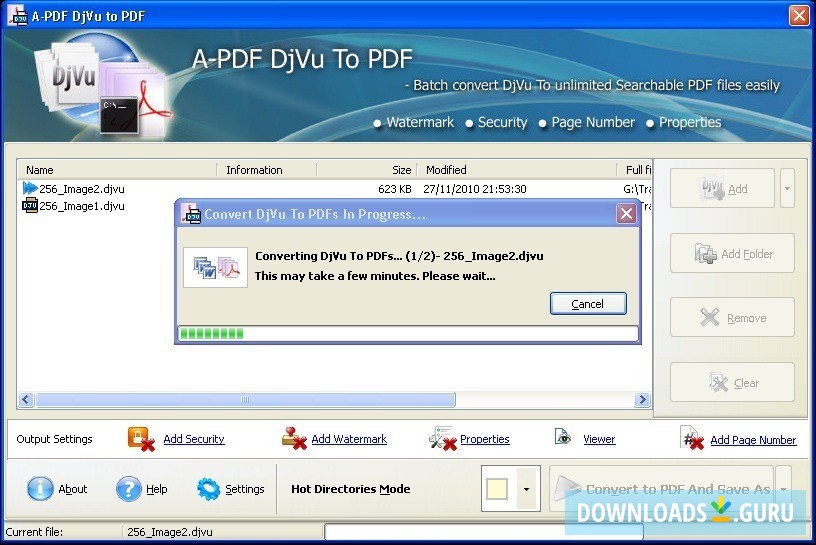Click the Add Security lock icon
The image size is (816, 545).
(x=141, y=439)
